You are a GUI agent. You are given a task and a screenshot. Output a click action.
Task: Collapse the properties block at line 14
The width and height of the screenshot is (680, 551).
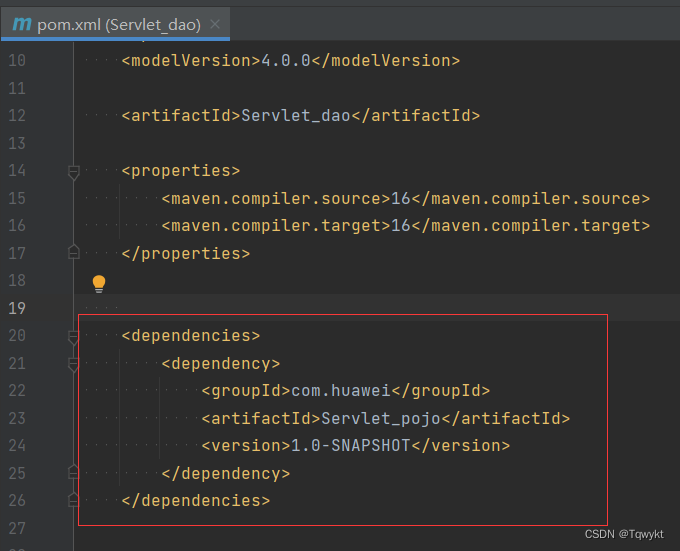[x=74, y=172]
